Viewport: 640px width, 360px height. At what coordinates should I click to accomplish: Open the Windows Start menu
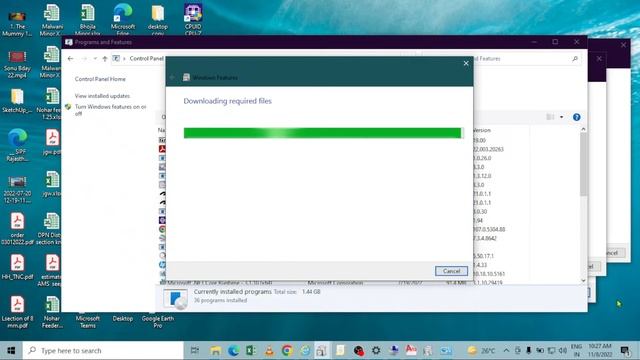(11, 351)
